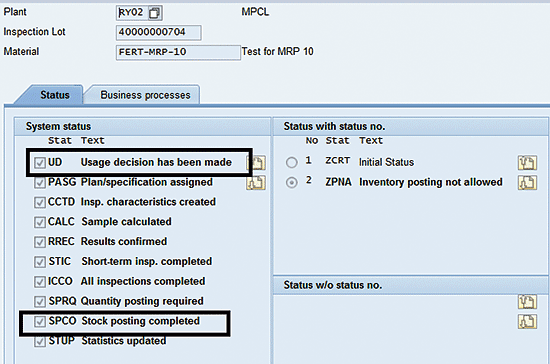Toggle the ICCO All inspections completed checkbox
This screenshot has width=550, height=364.
coord(40,282)
